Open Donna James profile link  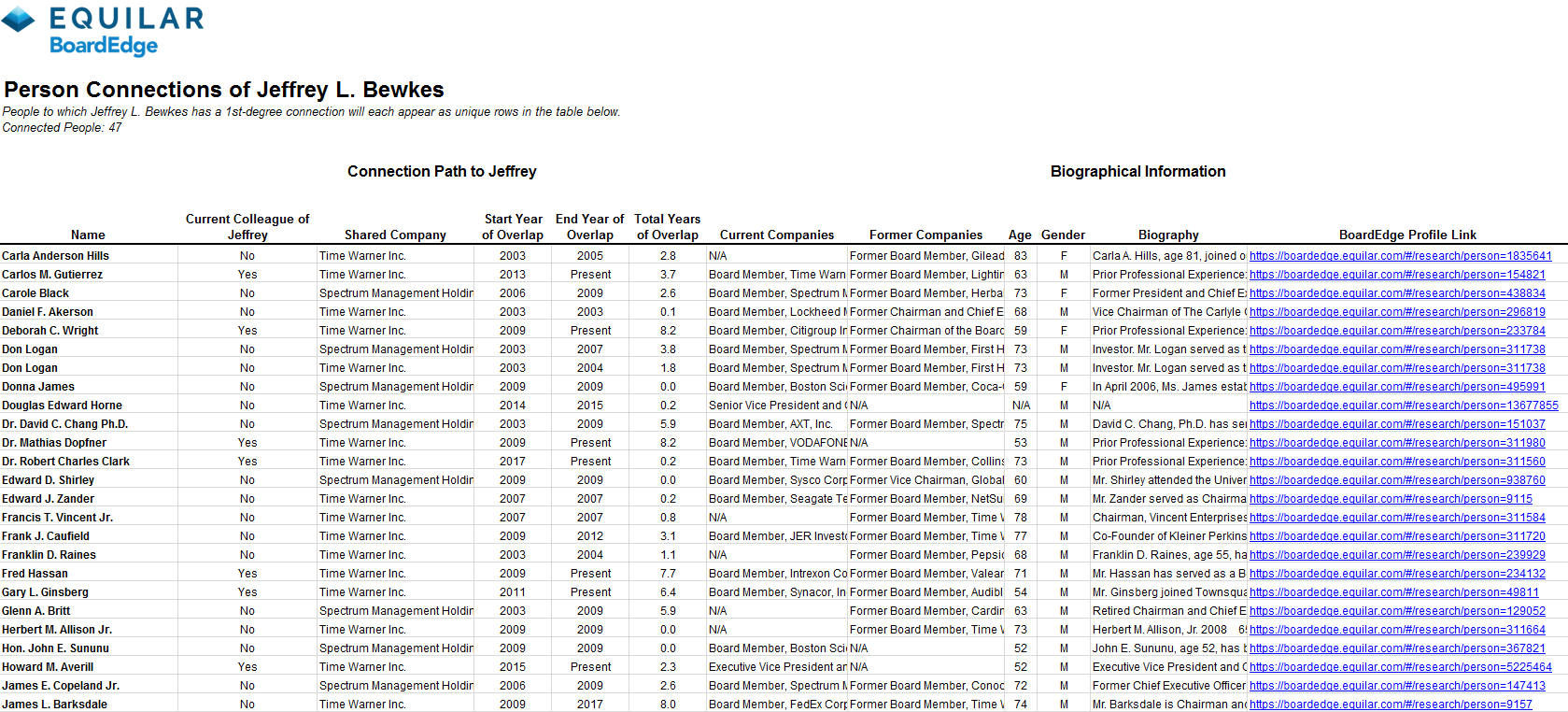(1397, 387)
